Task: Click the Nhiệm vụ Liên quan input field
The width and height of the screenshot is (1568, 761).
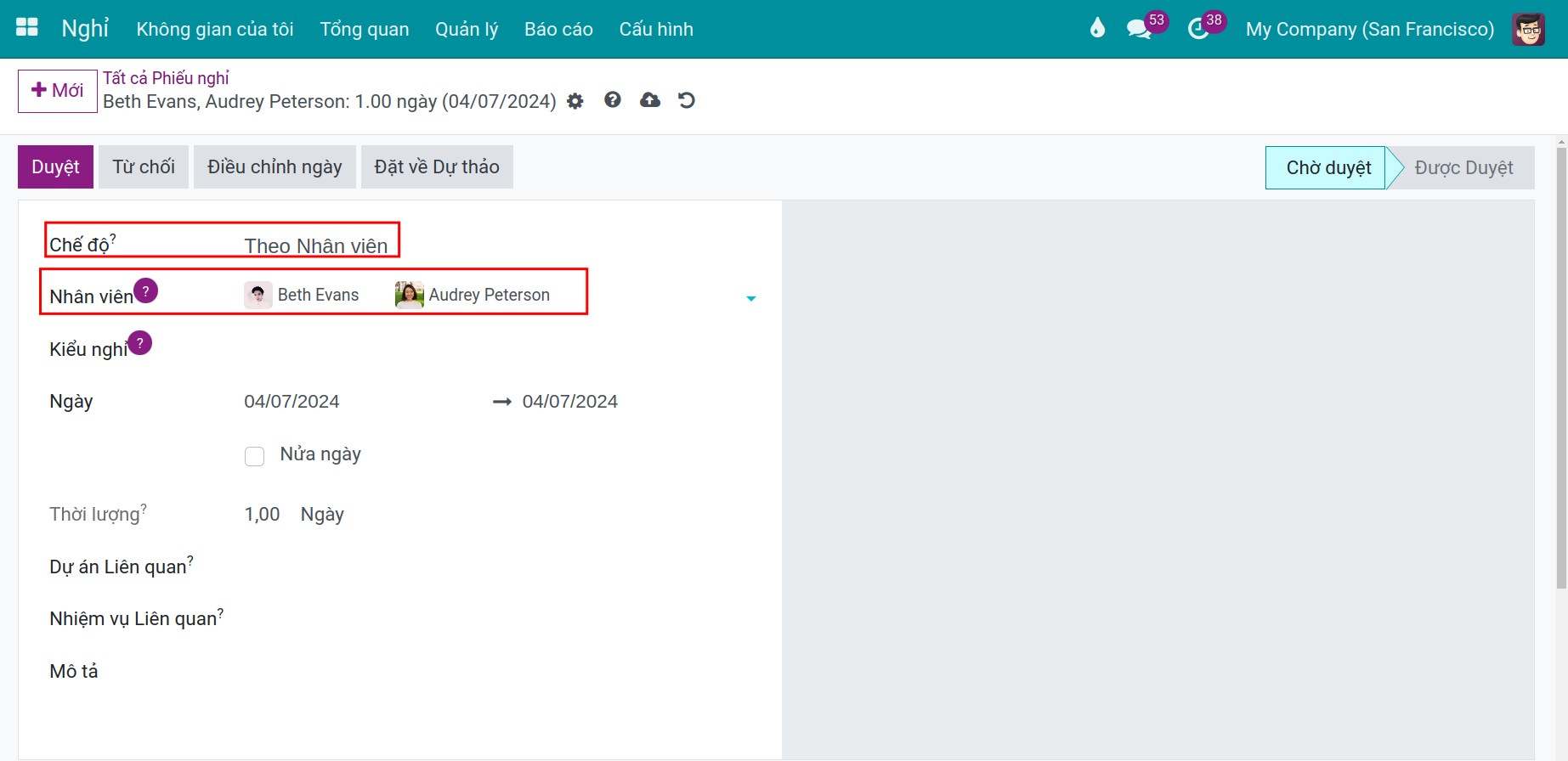Action: 500,618
